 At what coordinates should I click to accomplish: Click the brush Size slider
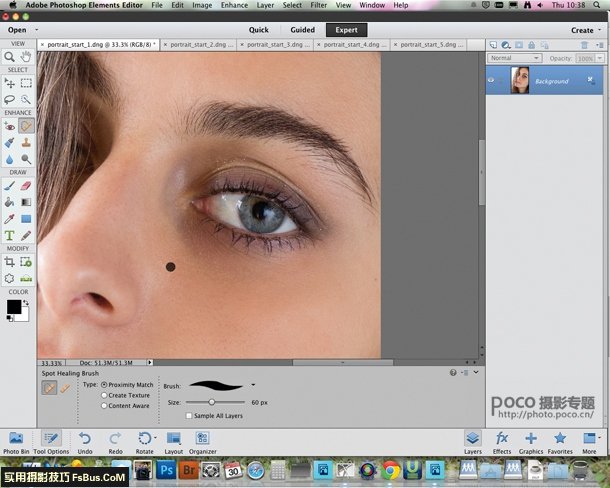coord(212,401)
